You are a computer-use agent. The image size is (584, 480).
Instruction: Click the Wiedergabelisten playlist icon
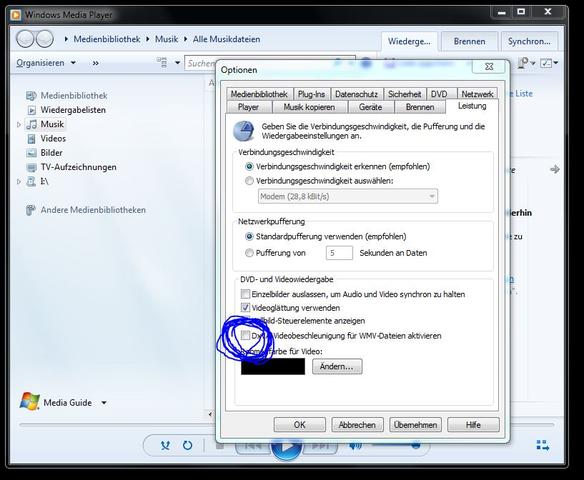[32, 110]
